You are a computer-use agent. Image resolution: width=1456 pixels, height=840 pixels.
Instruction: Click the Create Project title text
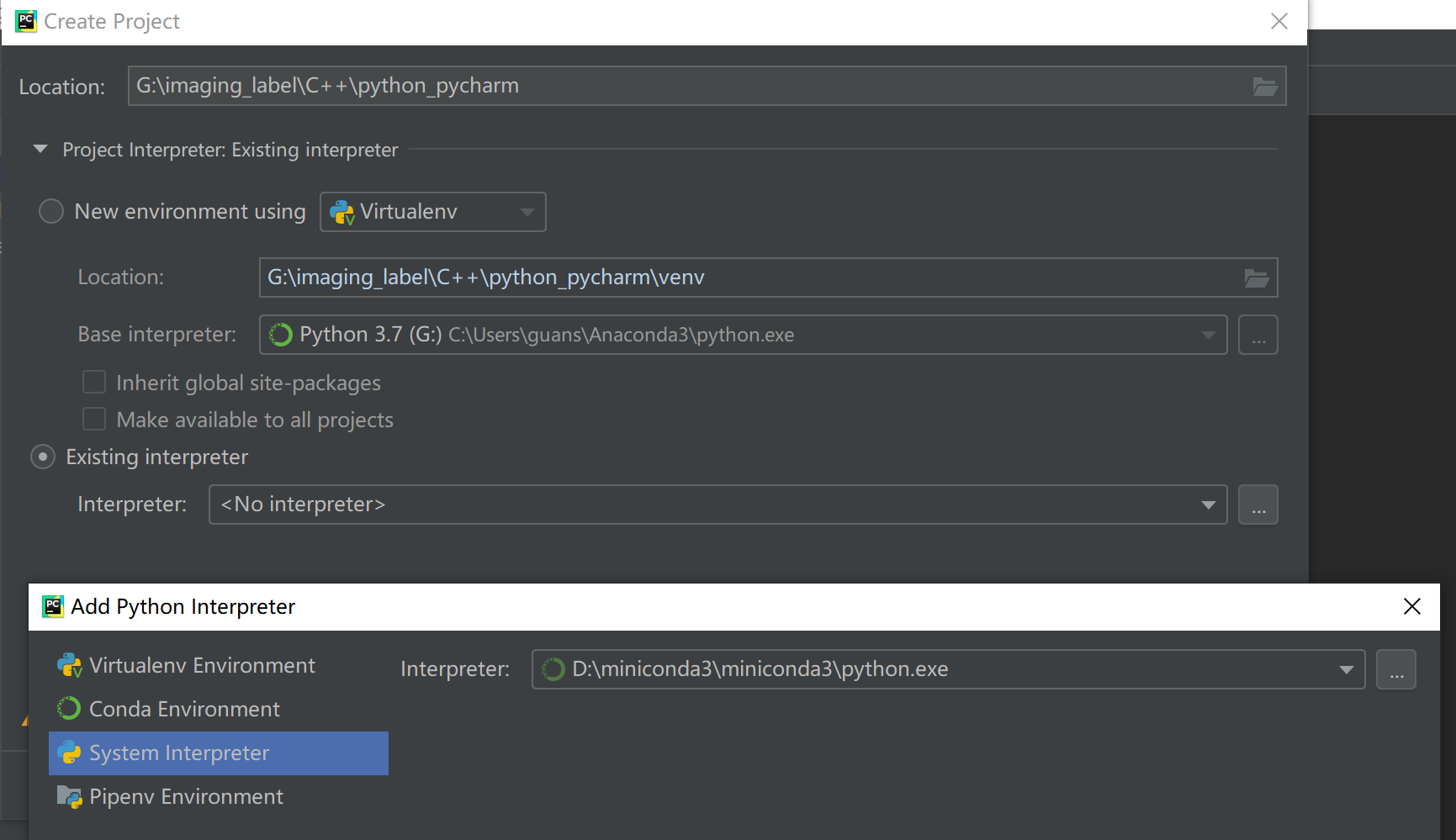[x=112, y=21]
